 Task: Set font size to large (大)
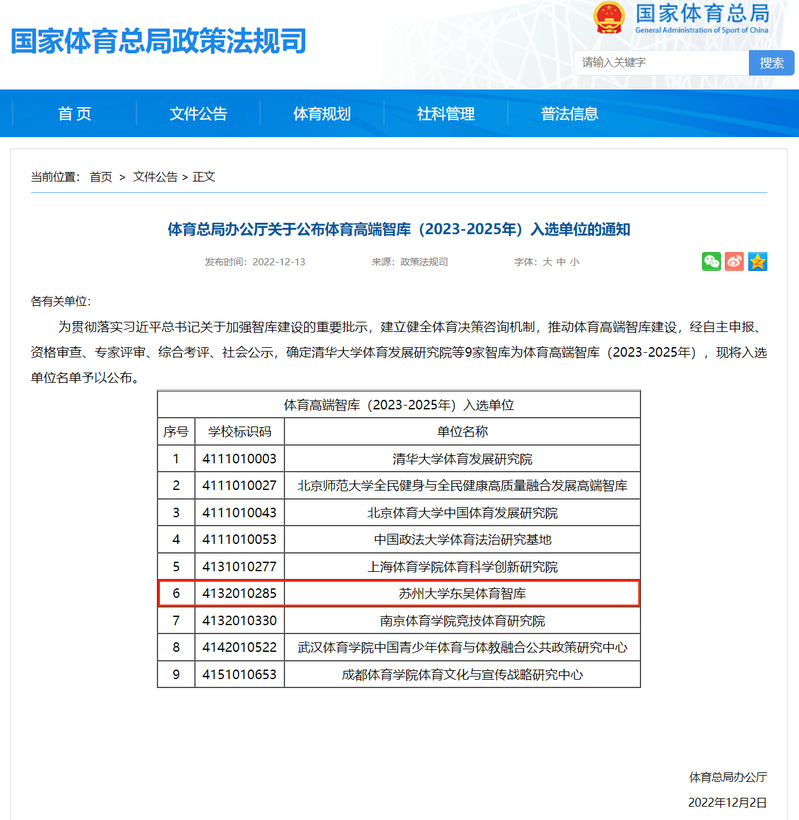coord(547,262)
